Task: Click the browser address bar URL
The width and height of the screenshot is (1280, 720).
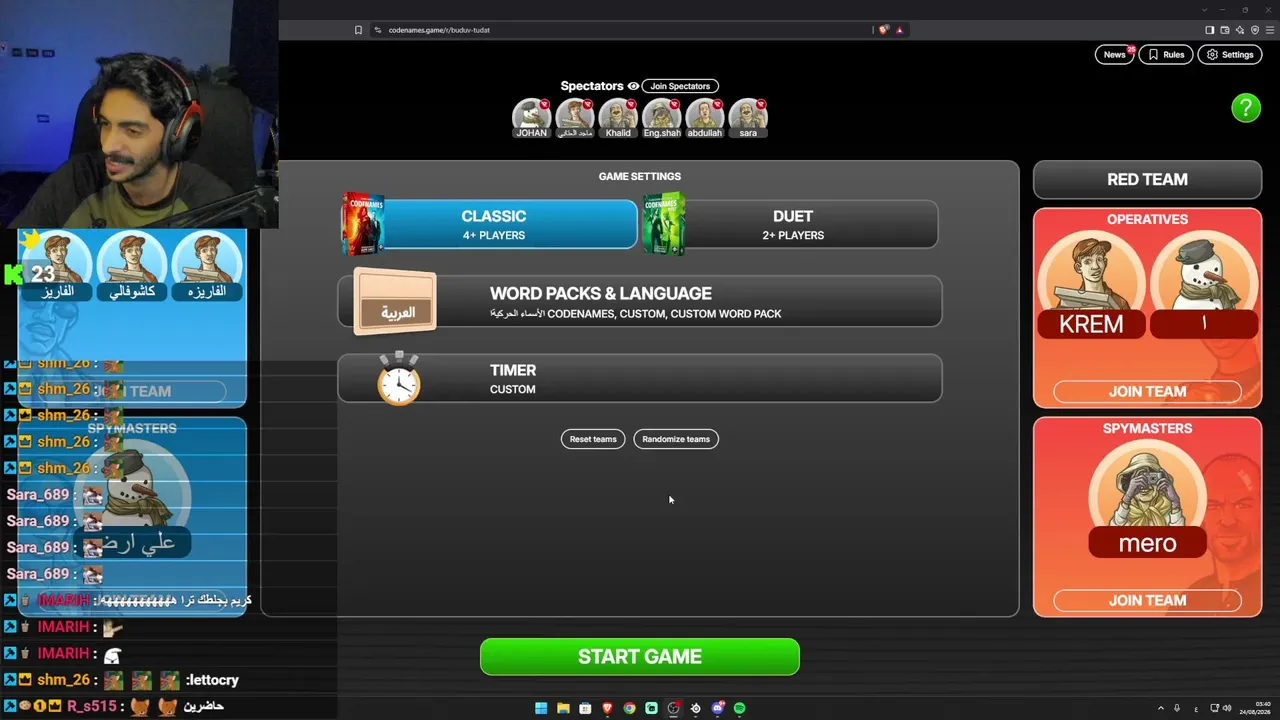Action: point(439,30)
